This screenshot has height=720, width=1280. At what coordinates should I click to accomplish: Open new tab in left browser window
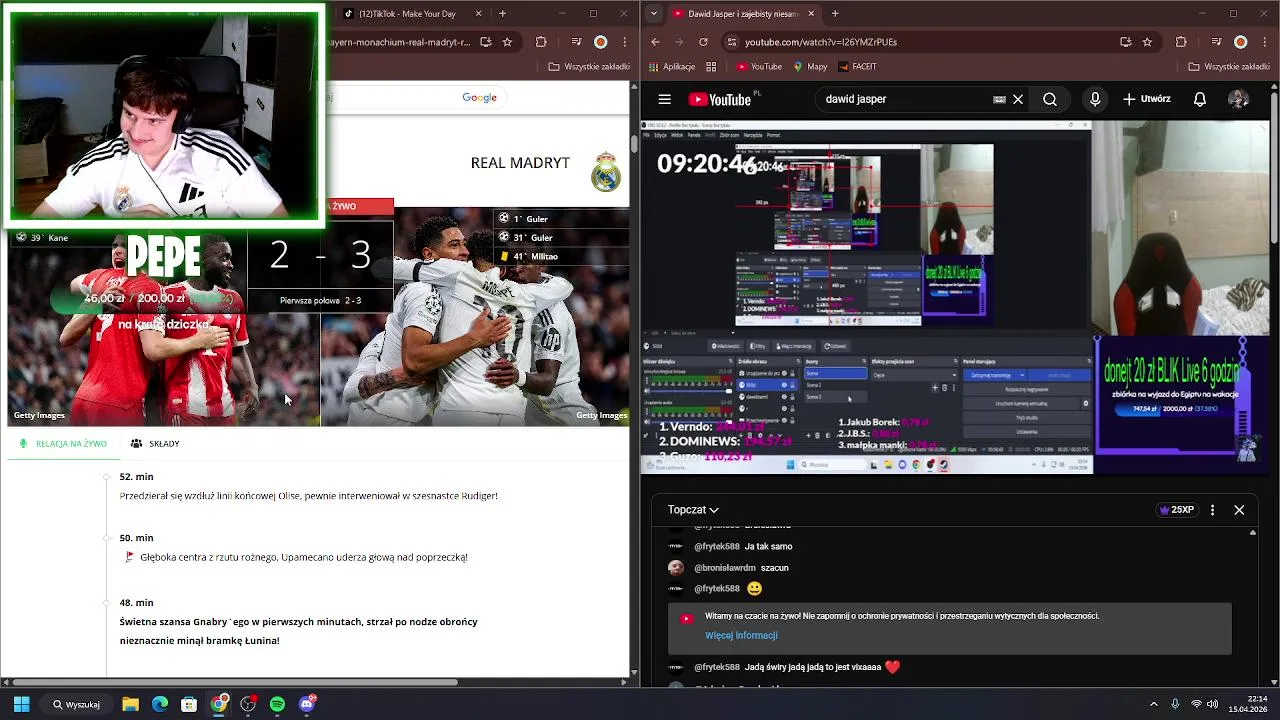502,14
